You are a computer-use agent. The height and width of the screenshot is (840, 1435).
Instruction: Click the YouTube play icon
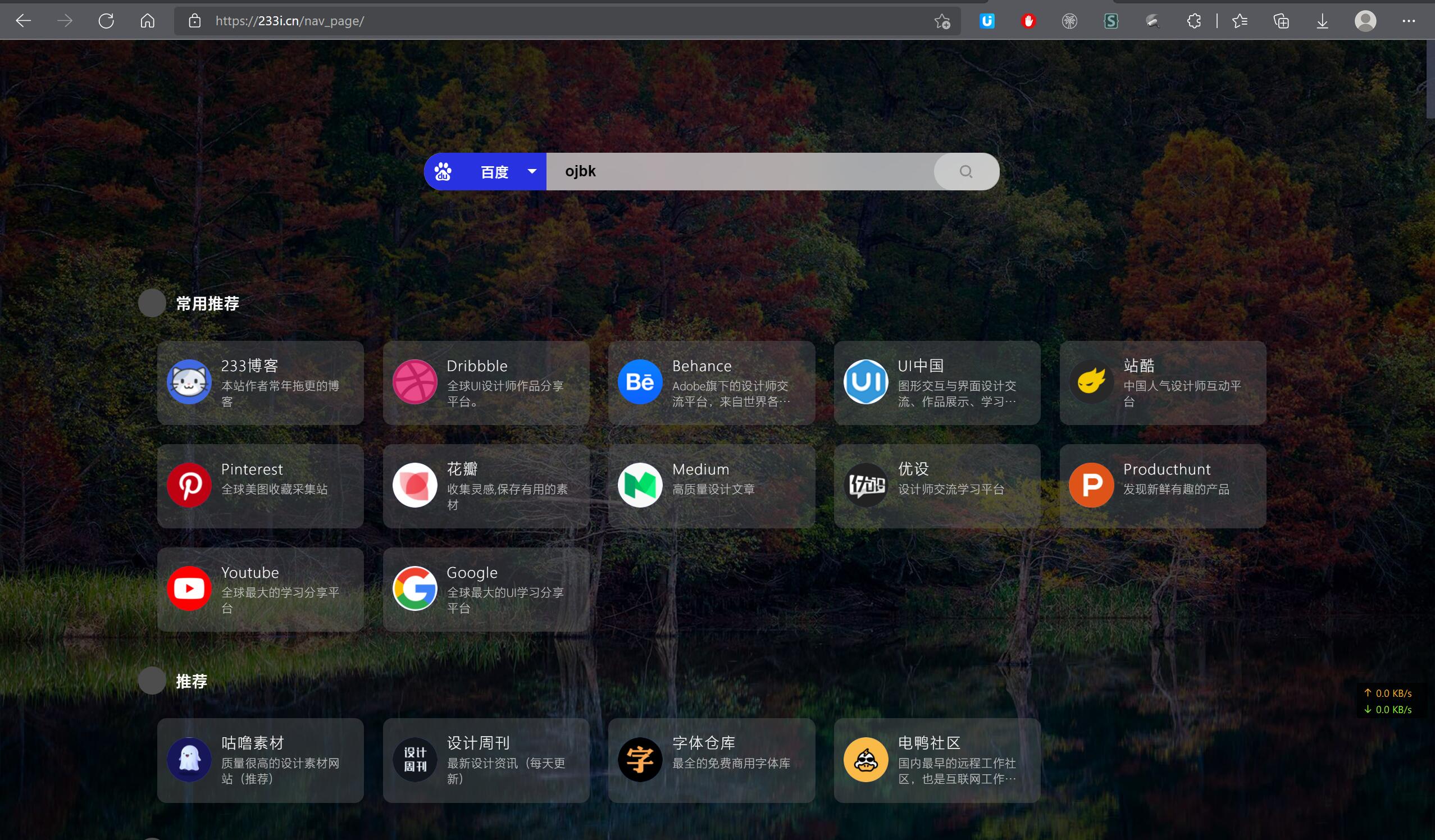click(189, 588)
